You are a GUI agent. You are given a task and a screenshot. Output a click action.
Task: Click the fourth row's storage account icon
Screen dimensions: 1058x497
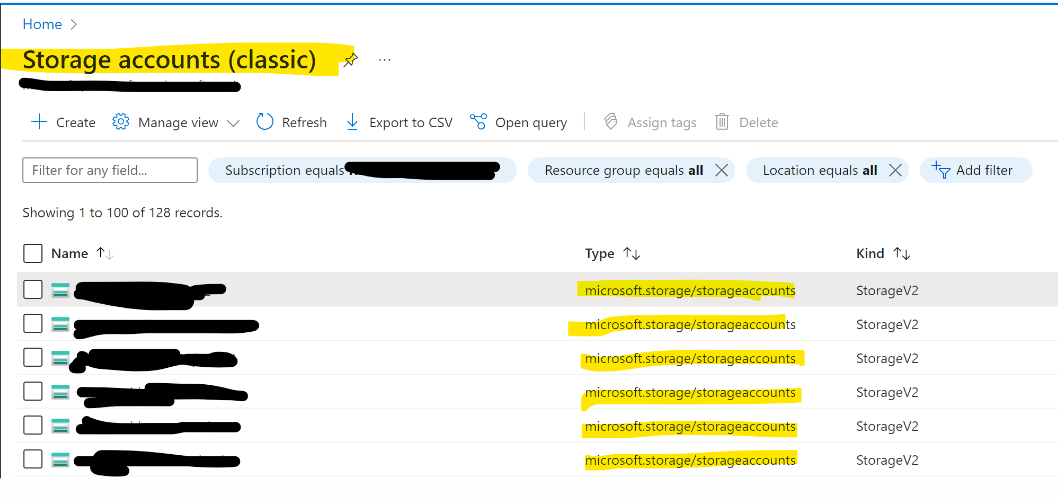tap(61, 392)
